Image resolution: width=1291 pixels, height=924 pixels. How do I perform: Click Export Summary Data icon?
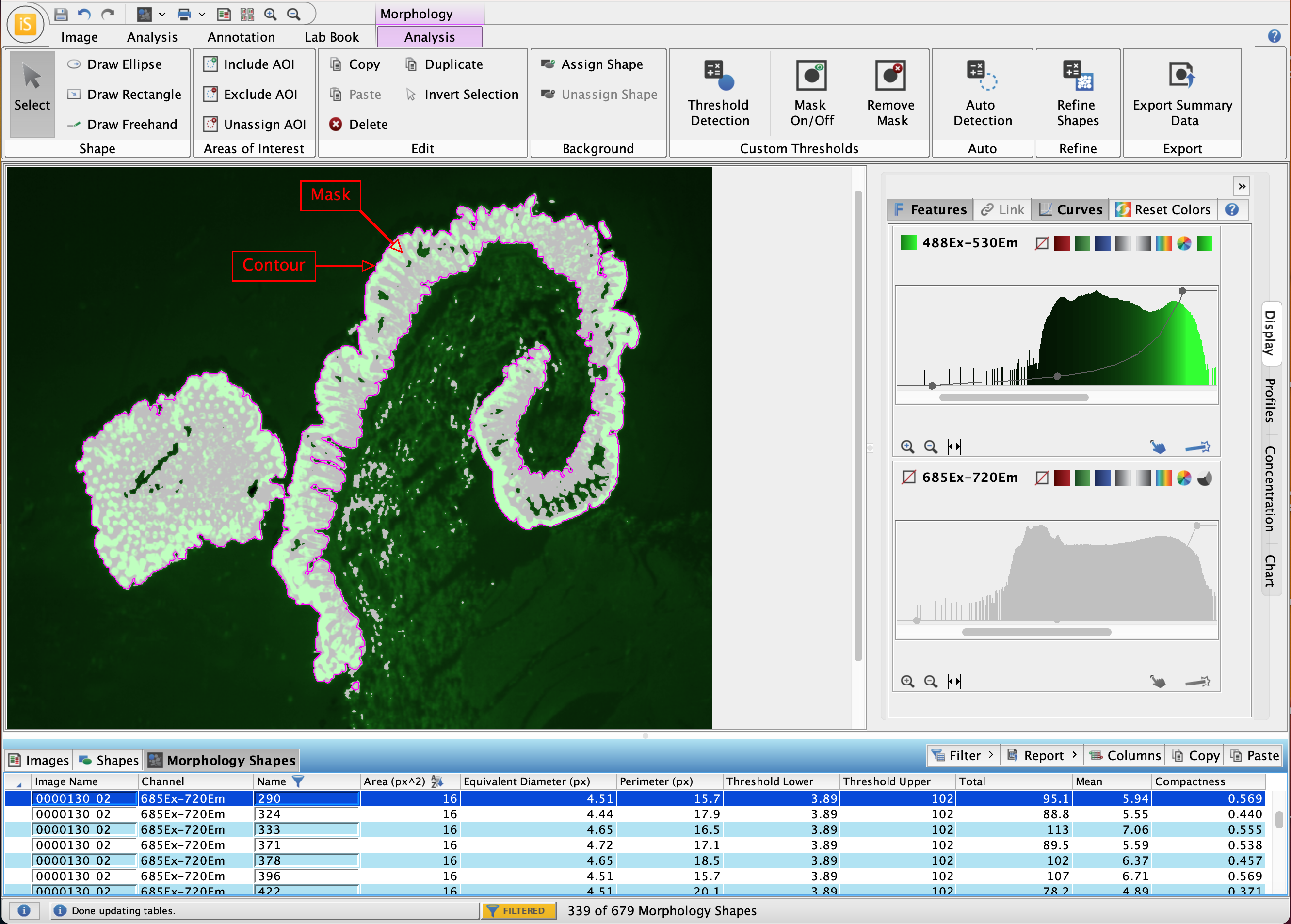pyautogui.click(x=1182, y=76)
